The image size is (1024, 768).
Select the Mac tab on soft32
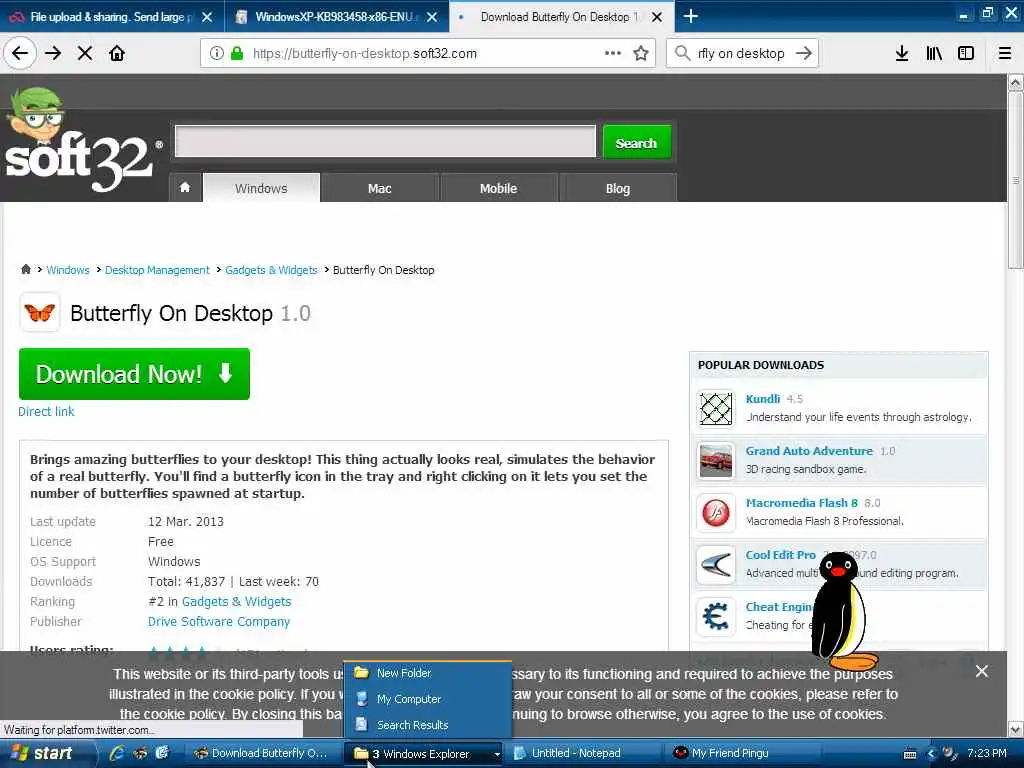pyautogui.click(x=379, y=188)
